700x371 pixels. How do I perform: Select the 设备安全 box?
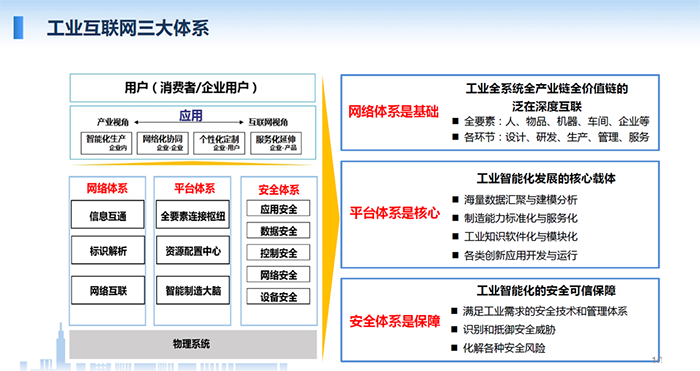pos(278,296)
